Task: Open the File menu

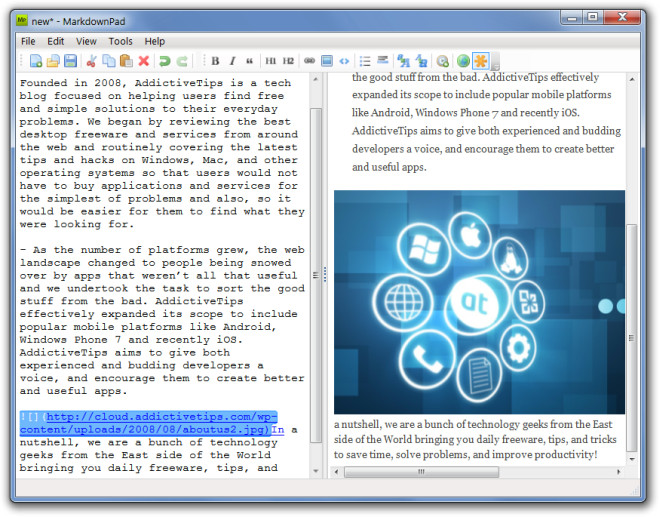Action: pos(28,41)
